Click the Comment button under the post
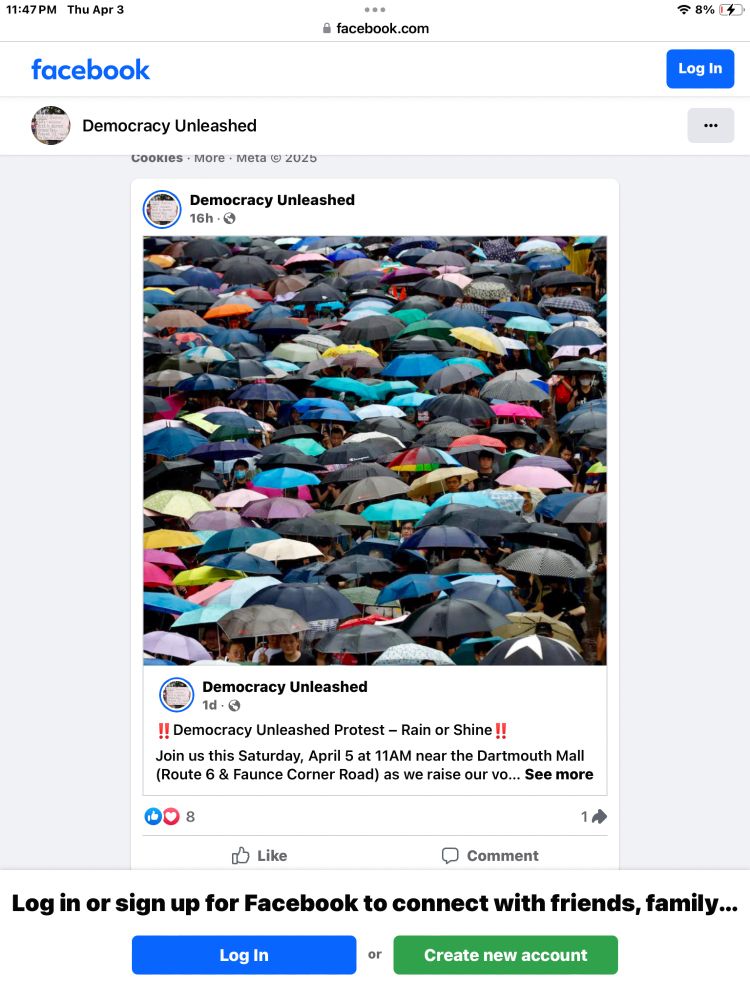 point(490,855)
